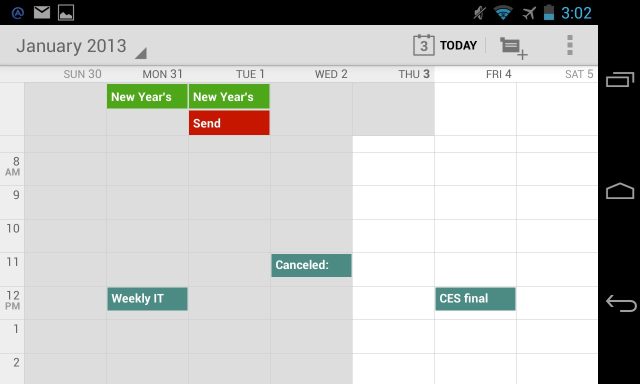
Task: Open the recent apps button
Action: 620,79
